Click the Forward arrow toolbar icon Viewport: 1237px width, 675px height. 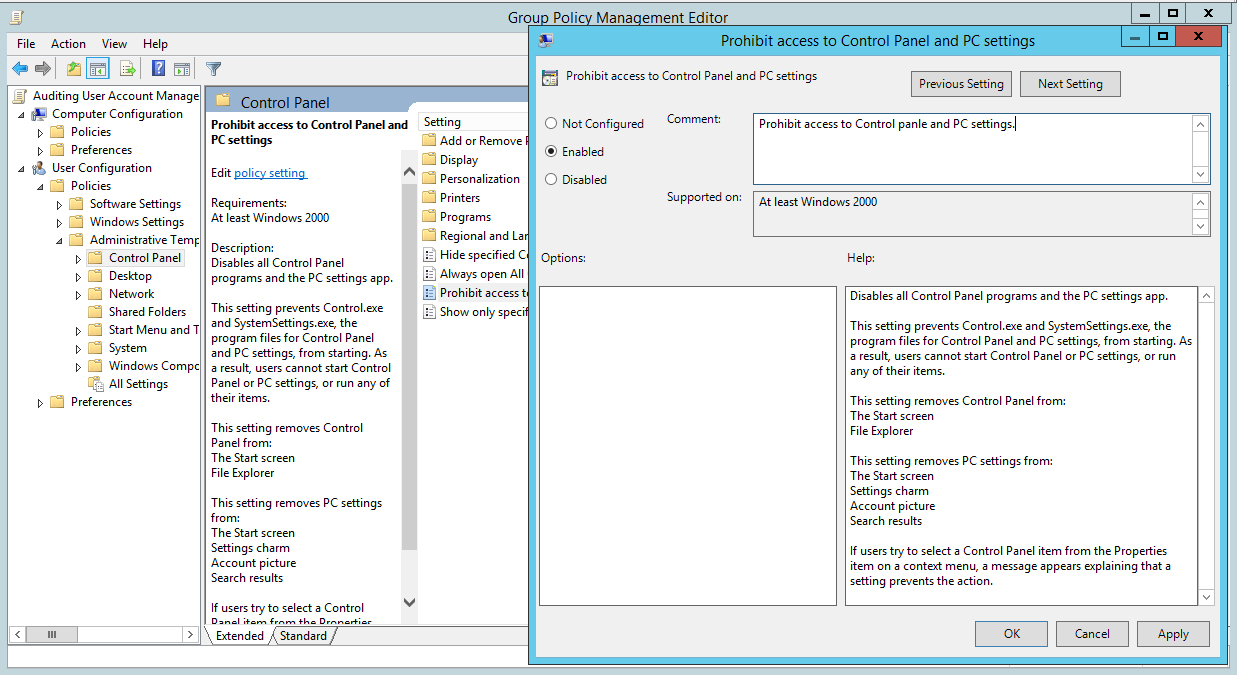point(43,69)
